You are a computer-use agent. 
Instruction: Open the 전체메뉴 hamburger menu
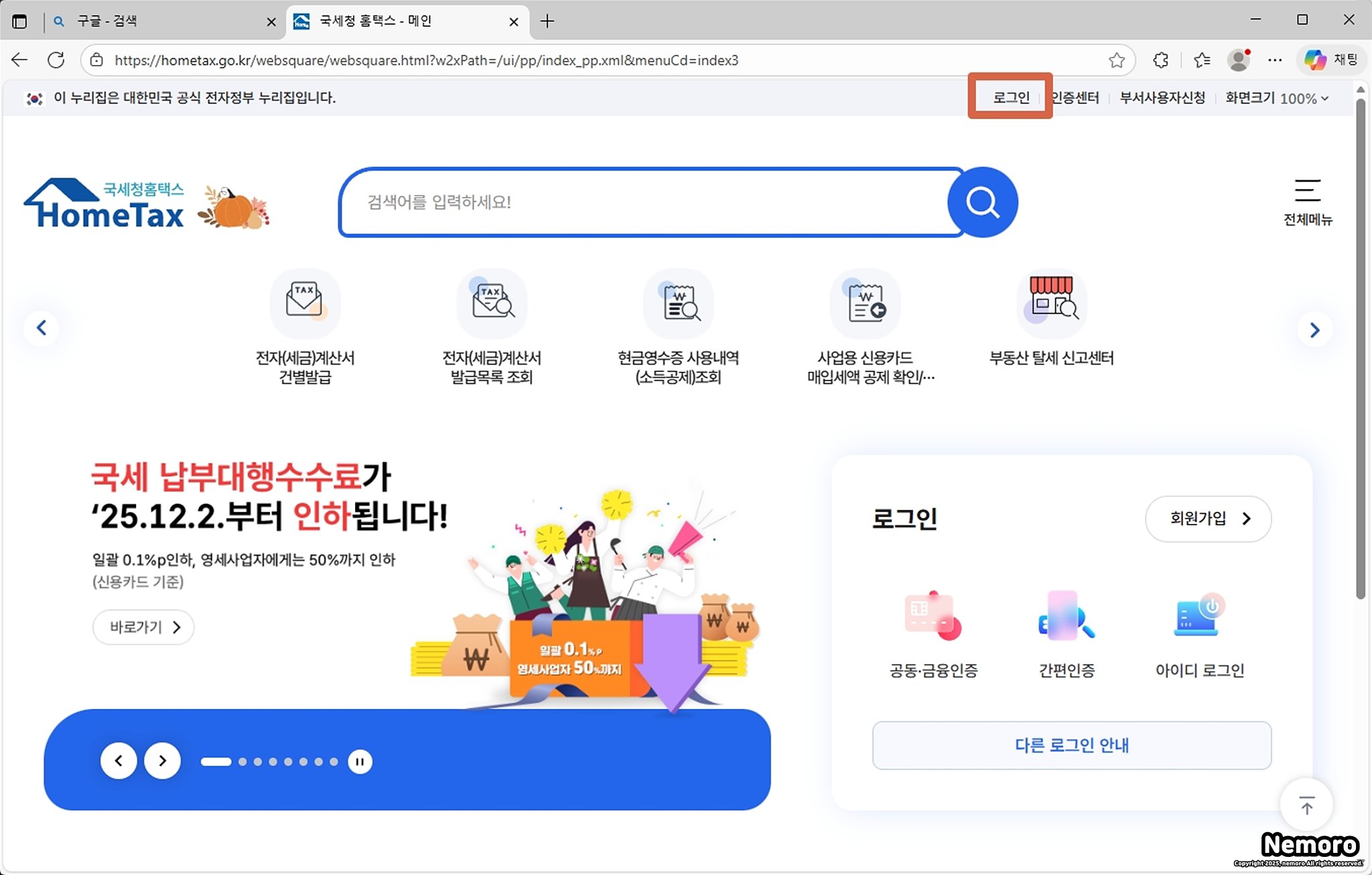pyautogui.click(x=1307, y=201)
